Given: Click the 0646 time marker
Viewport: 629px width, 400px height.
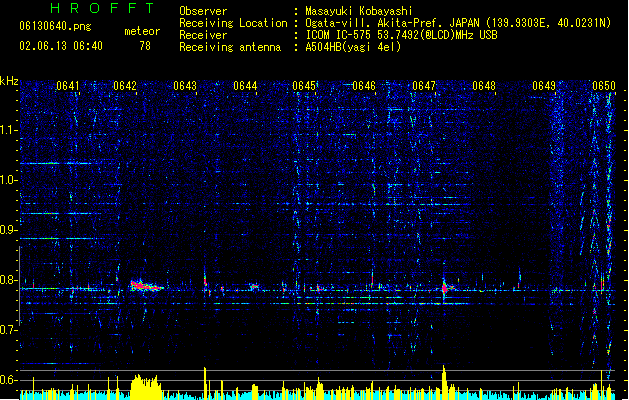Looking at the screenshot, I should point(364,86).
